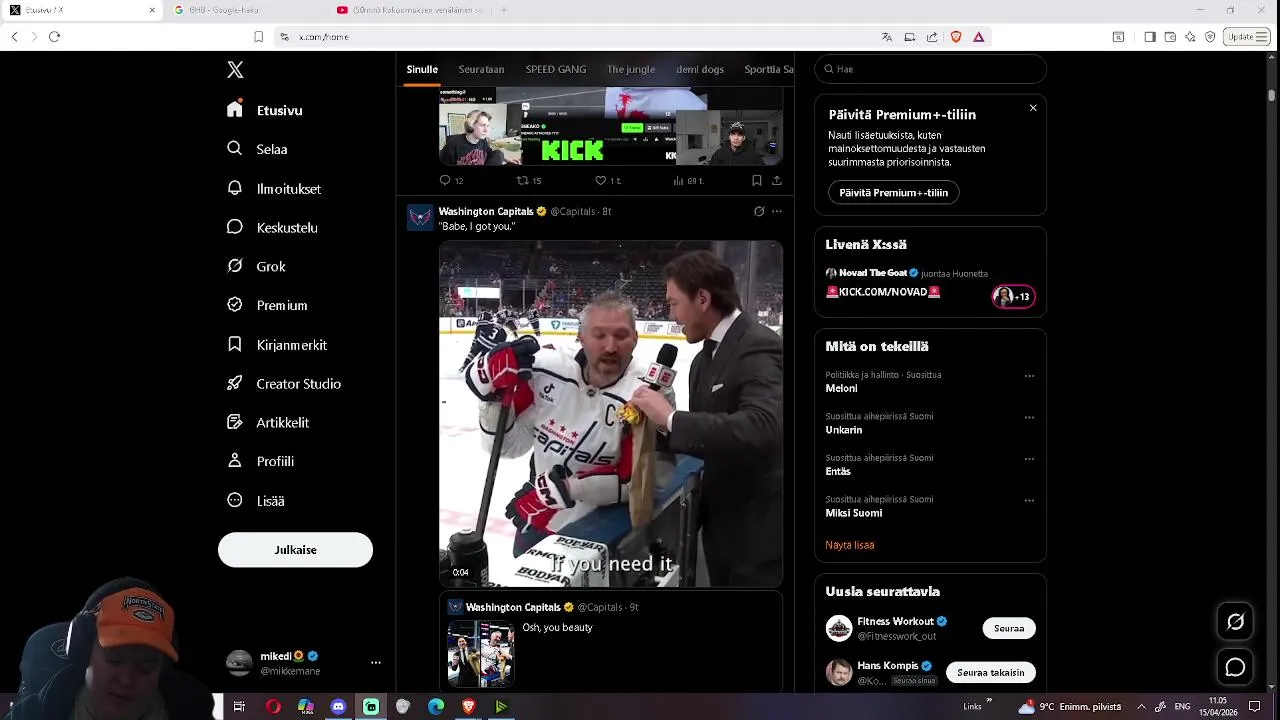Open the Brave Wallet icon
This screenshot has height=720, width=1280.
tap(1170, 37)
